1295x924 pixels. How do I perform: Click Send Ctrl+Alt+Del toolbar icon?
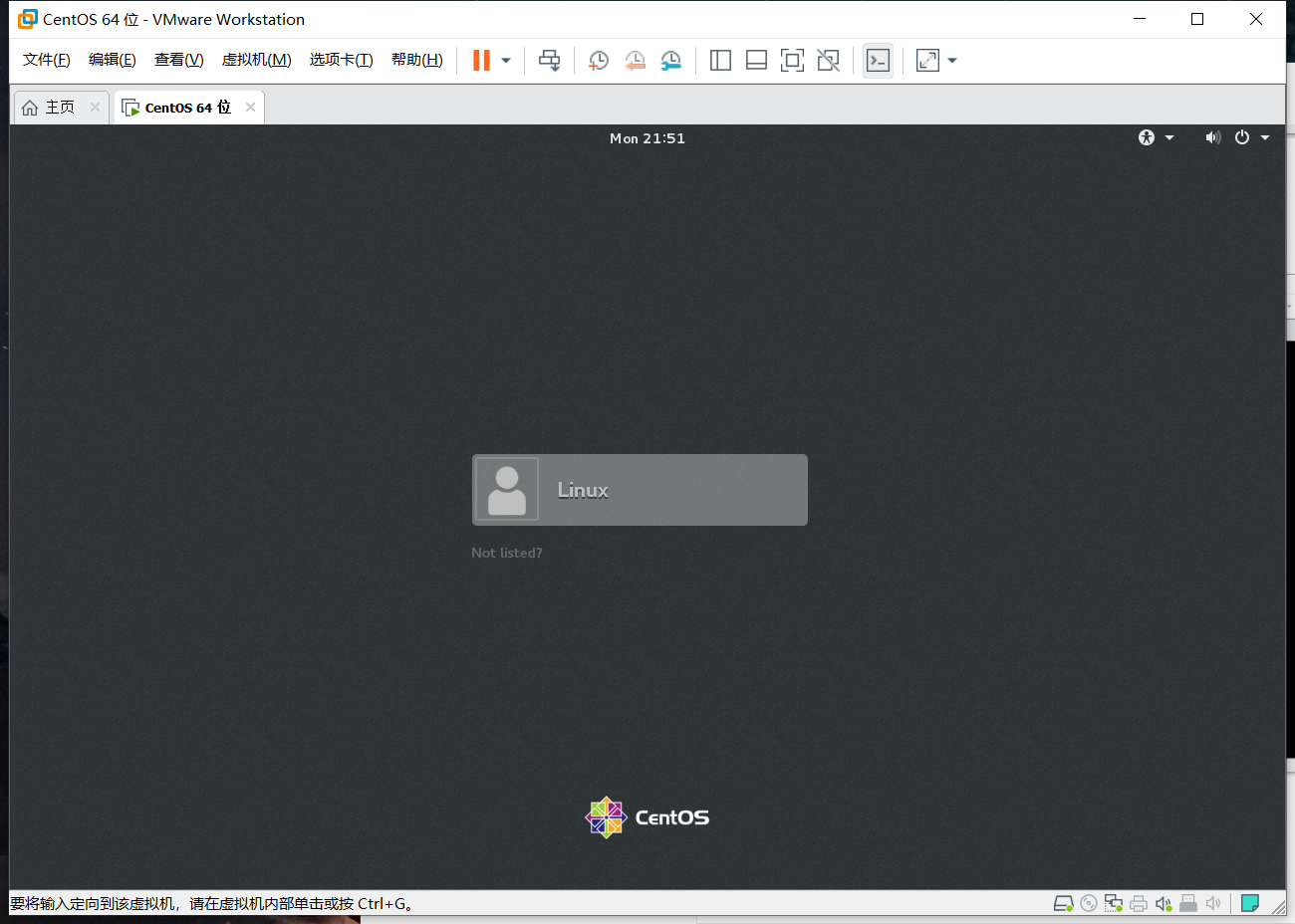pyautogui.click(x=549, y=61)
